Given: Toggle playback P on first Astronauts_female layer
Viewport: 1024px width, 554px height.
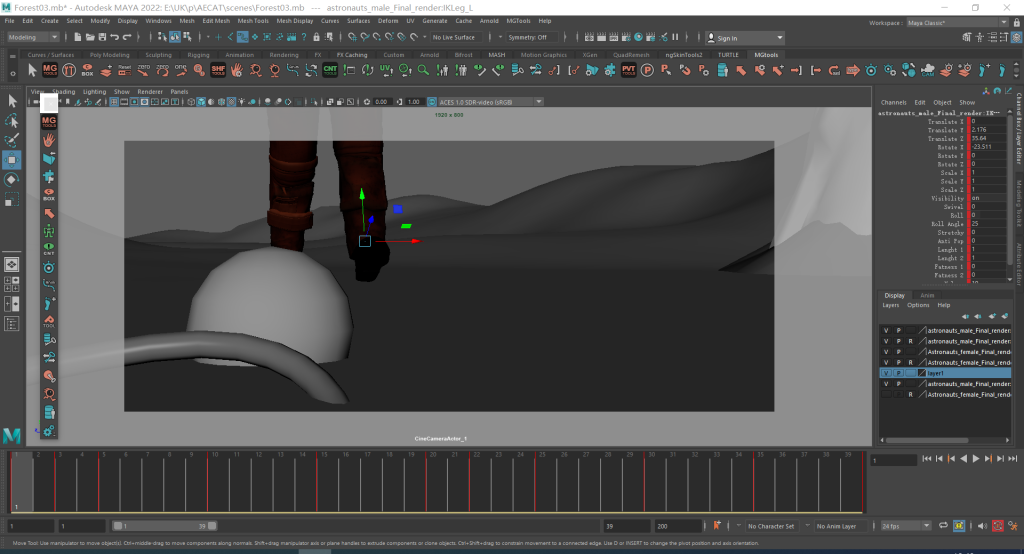Looking at the screenshot, I should [899, 351].
